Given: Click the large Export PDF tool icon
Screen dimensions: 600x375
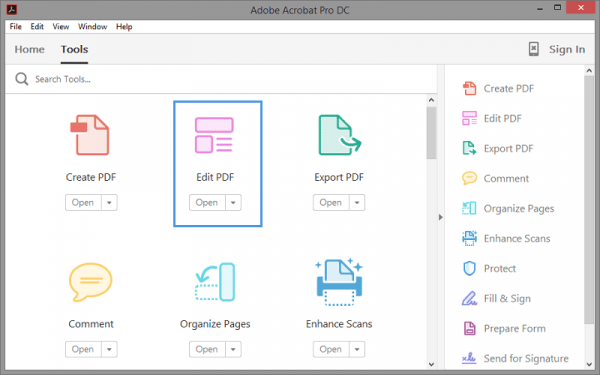Looking at the screenshot, I should (339, 135).
